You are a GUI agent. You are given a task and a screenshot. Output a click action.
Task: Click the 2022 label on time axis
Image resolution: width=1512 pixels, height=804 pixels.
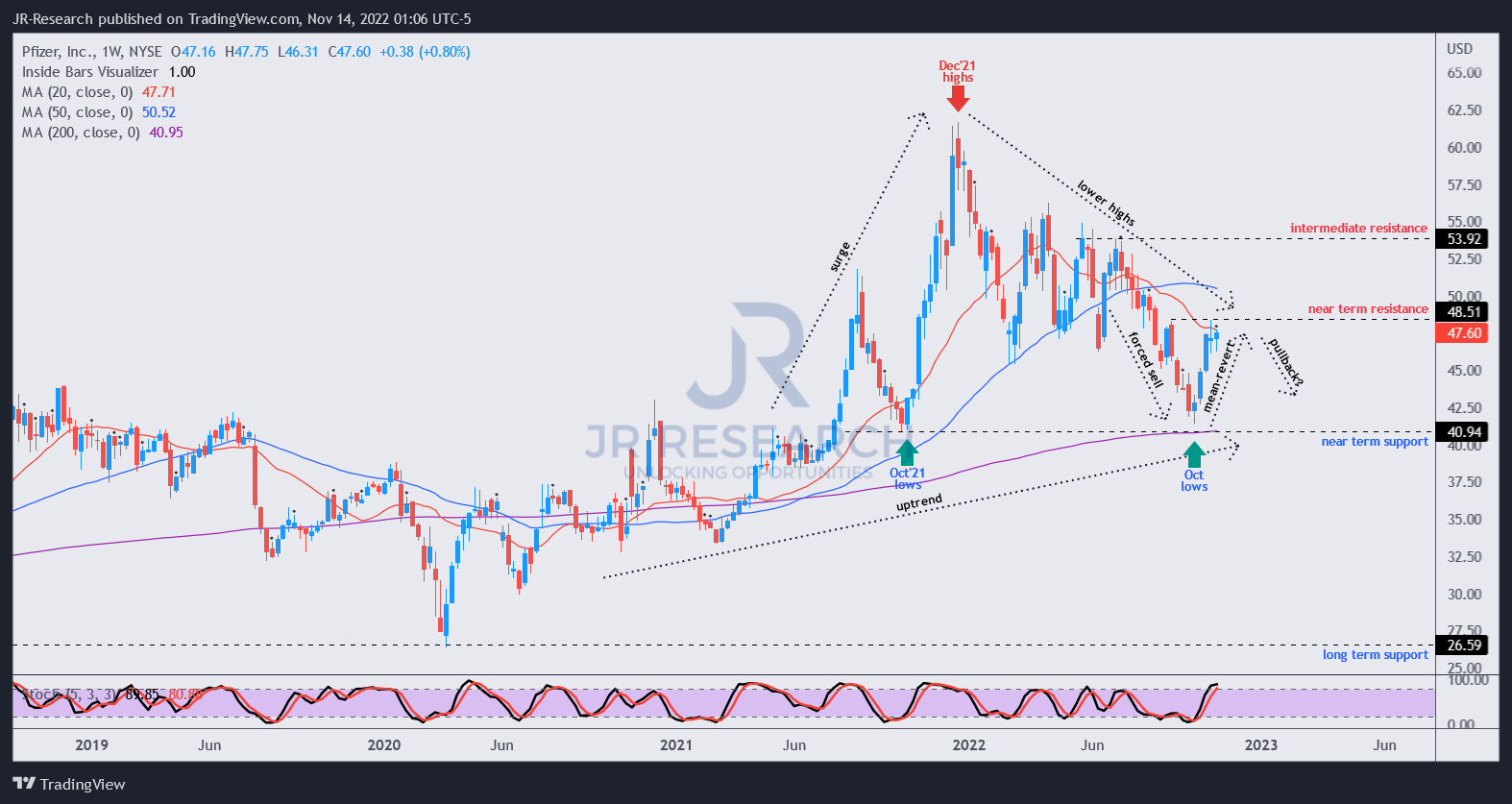point(968,744)
